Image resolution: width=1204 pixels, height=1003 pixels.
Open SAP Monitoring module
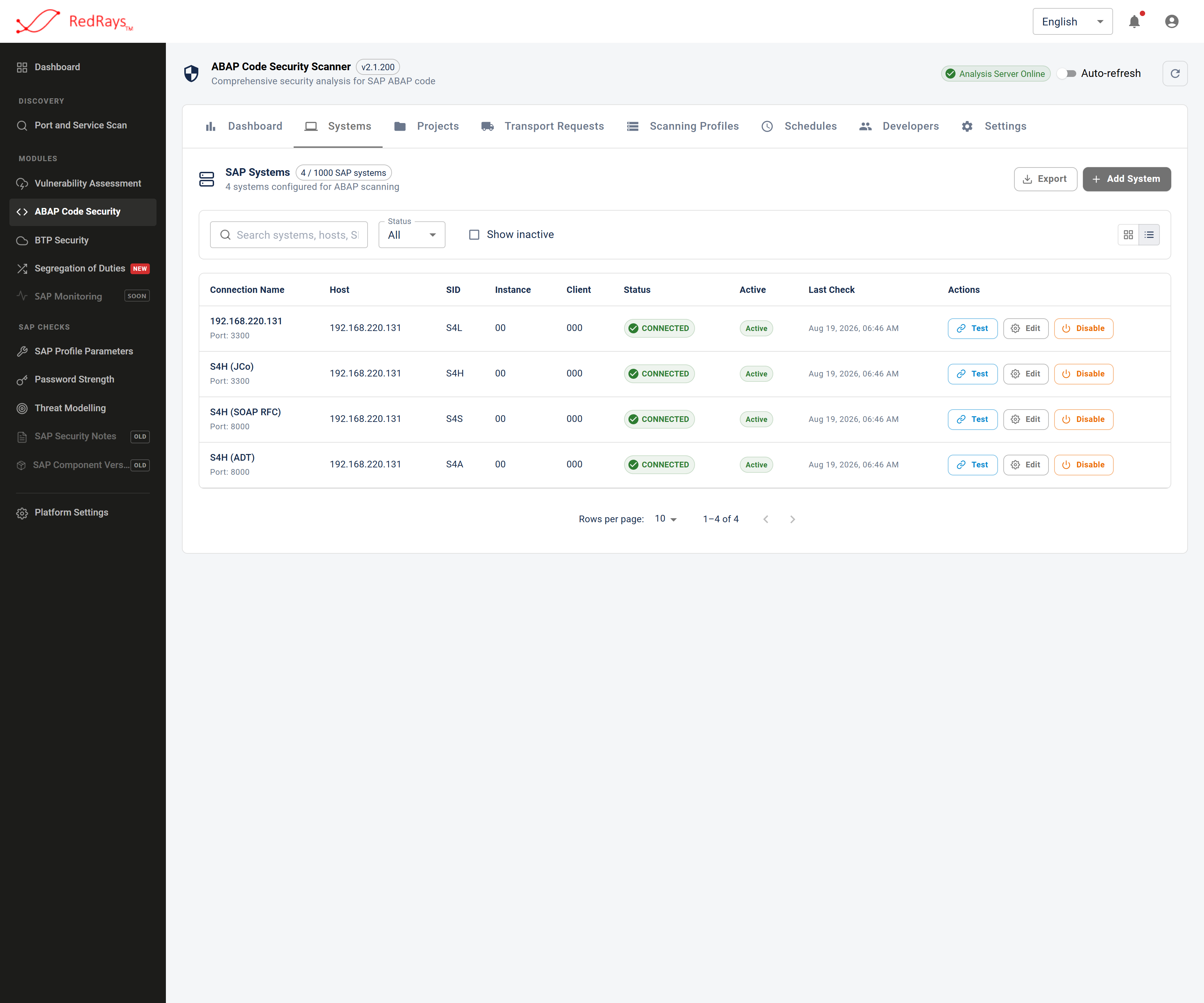[83, 296]
